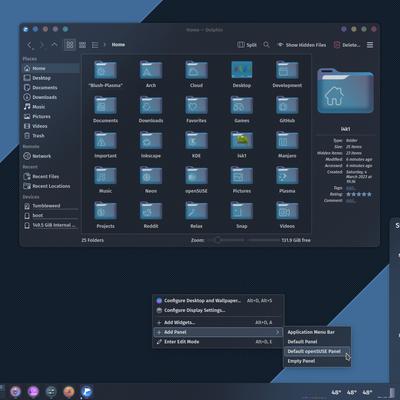
Task: Select the Inkscape folder icon
Action: pyautogui.click(x=151, y=140)
